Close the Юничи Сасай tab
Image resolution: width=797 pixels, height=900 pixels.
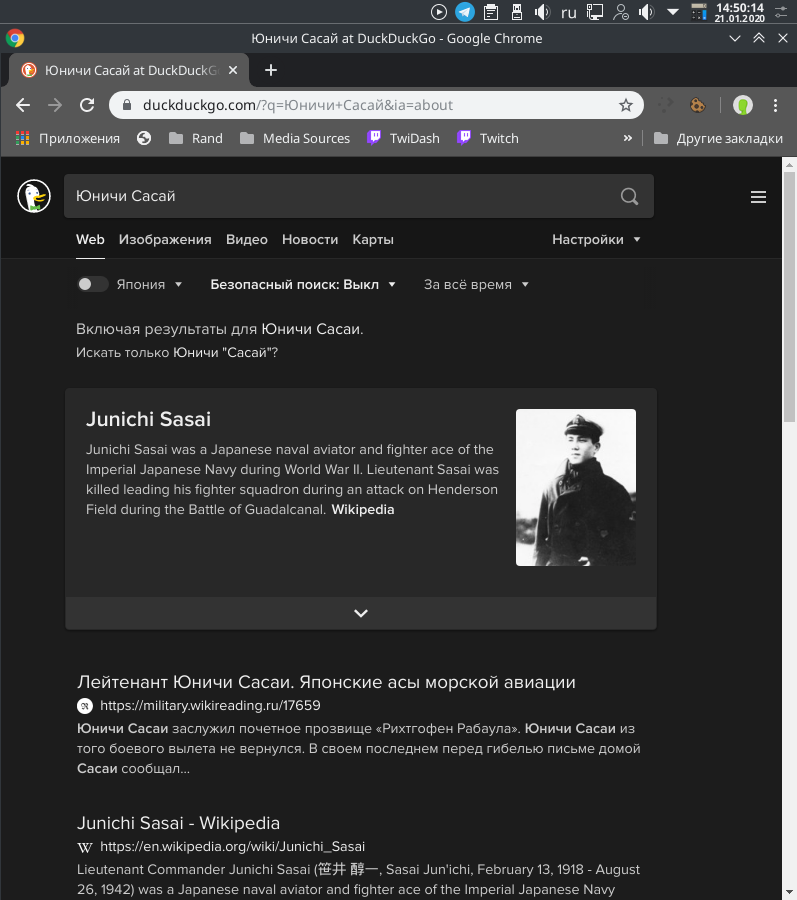coord(233,70)
